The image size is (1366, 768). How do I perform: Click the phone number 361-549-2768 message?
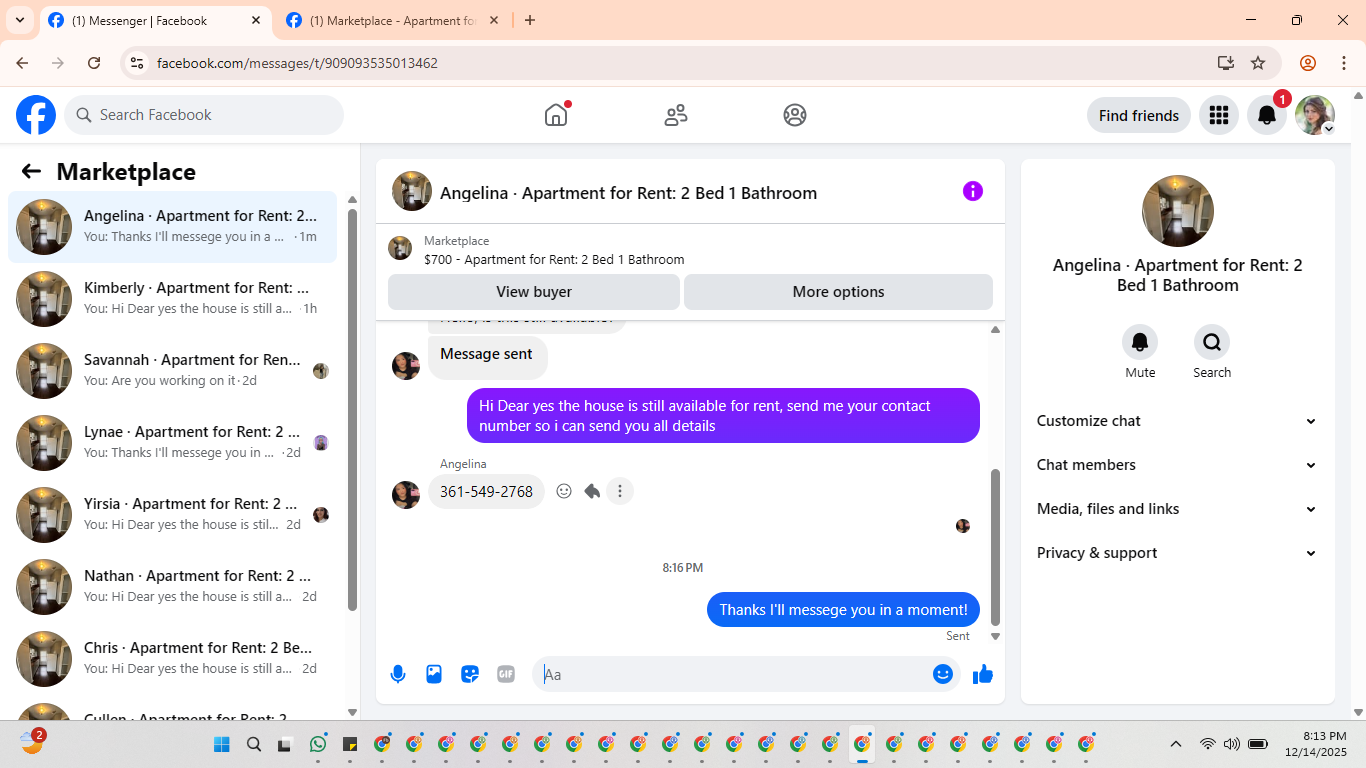pos(486,491)
